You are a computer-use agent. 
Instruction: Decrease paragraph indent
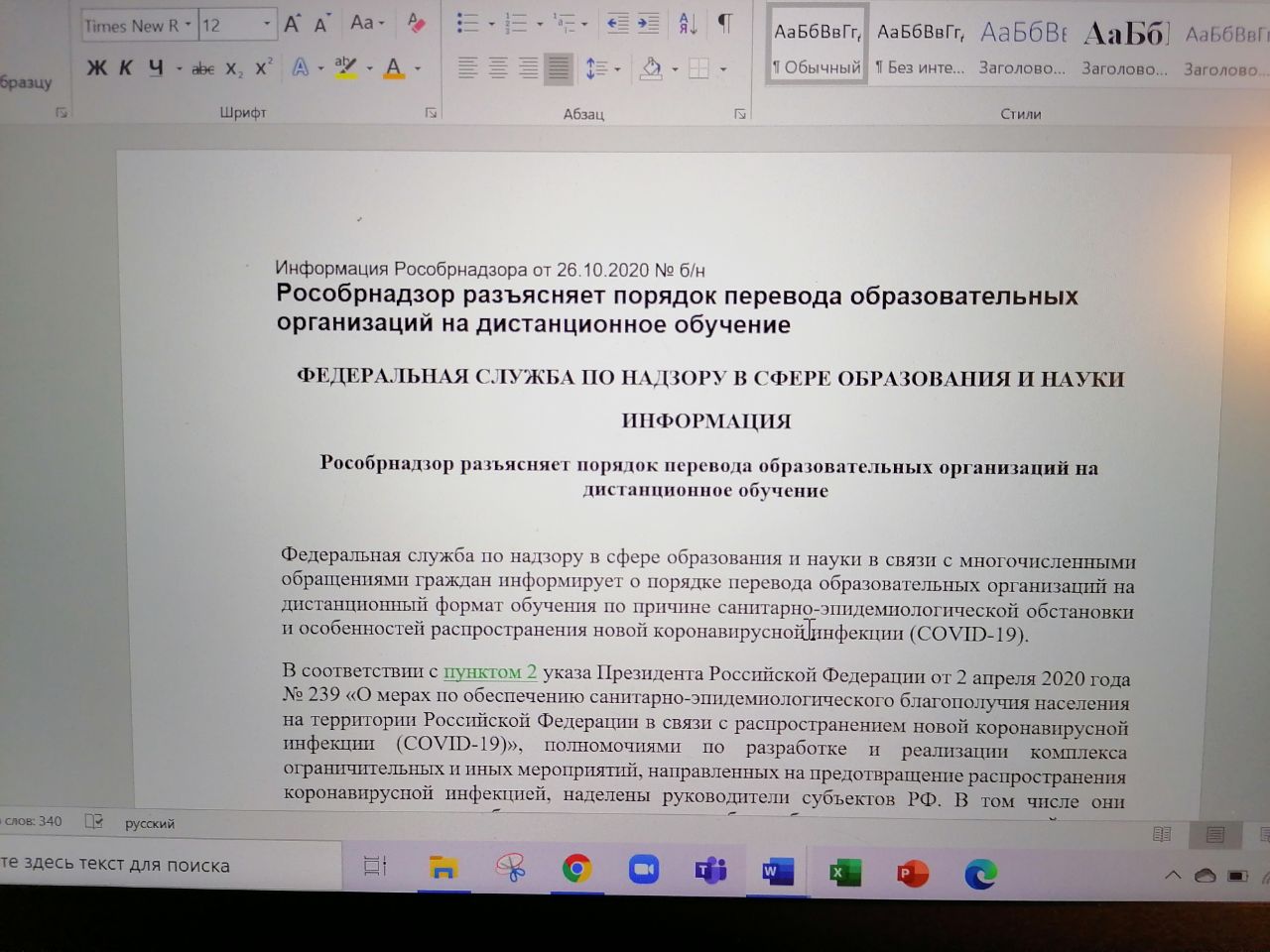tap(617, 23)
